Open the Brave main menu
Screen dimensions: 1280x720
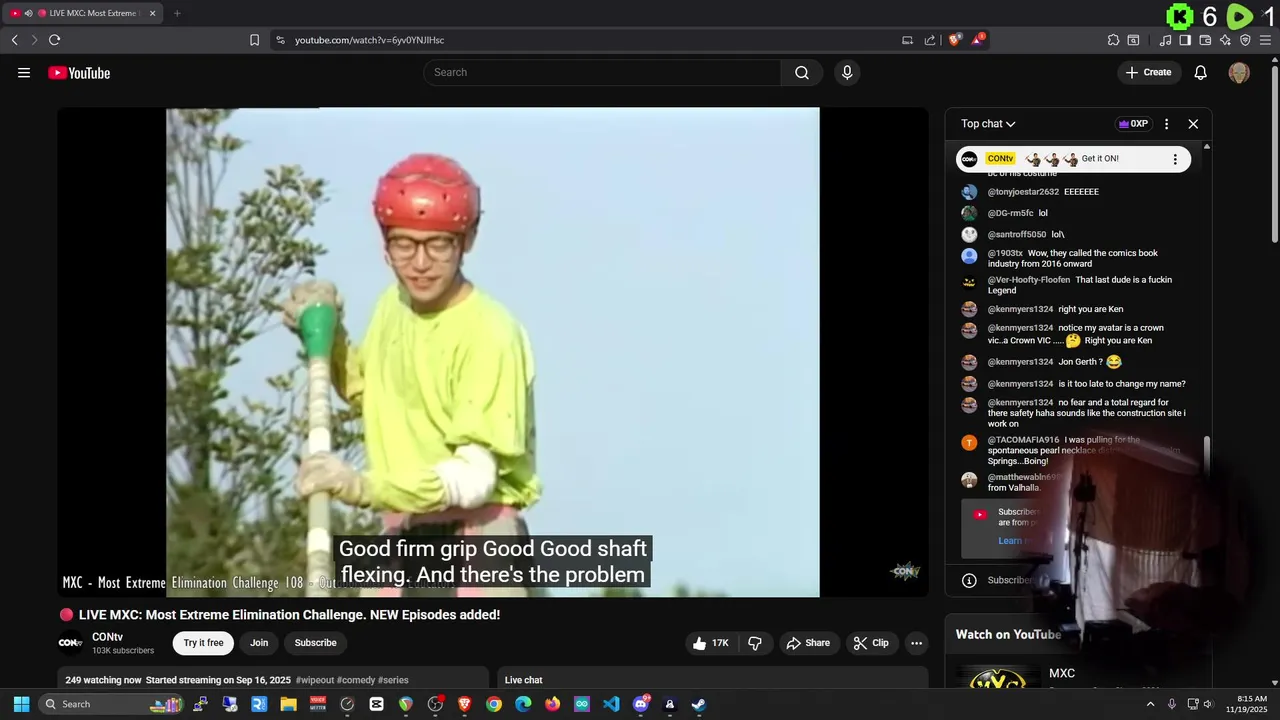[x=1266, y=40]
